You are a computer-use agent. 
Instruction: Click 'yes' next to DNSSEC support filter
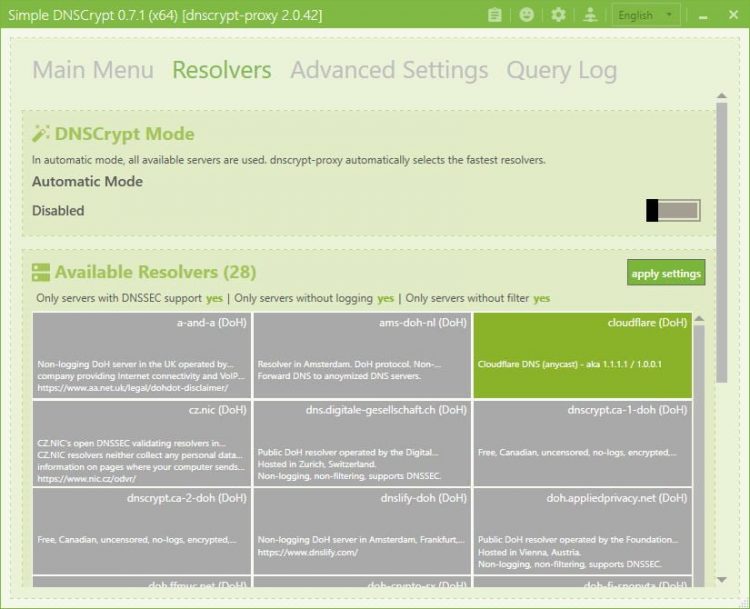[215, 298]
